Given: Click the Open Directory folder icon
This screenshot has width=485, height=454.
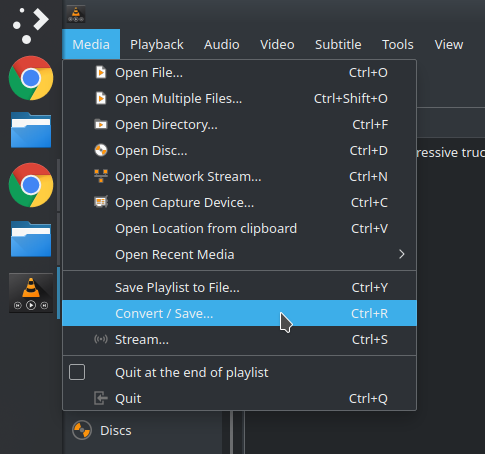Looking at the screenshot, I should (101, 124).
